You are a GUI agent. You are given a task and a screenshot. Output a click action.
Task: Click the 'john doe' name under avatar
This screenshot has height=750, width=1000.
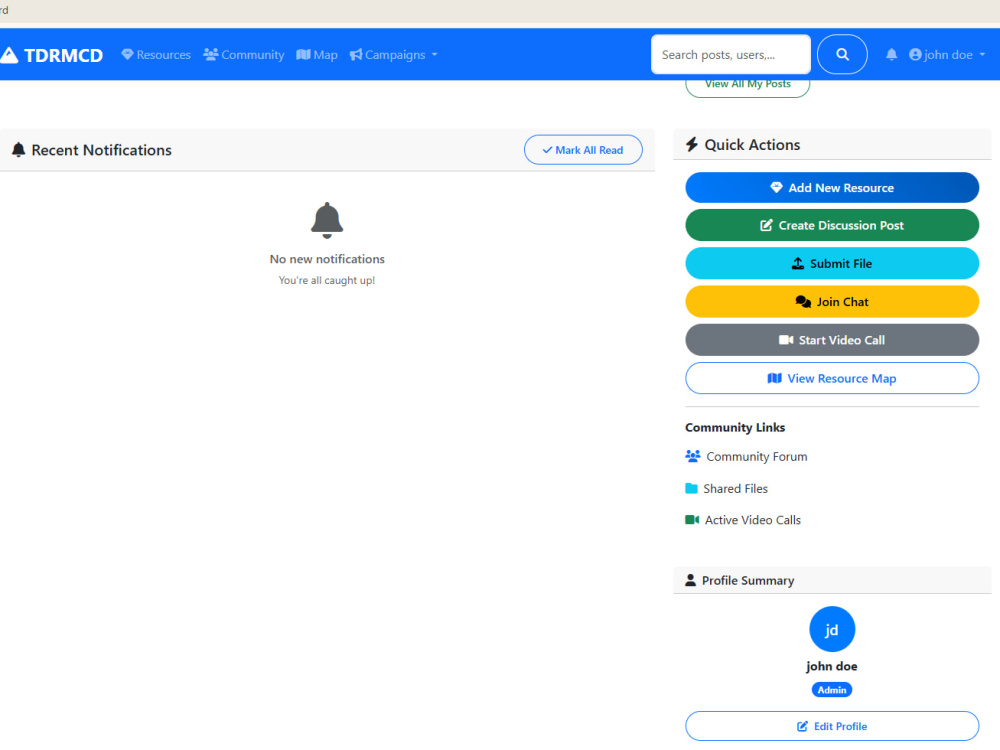(x=832, y=666)
